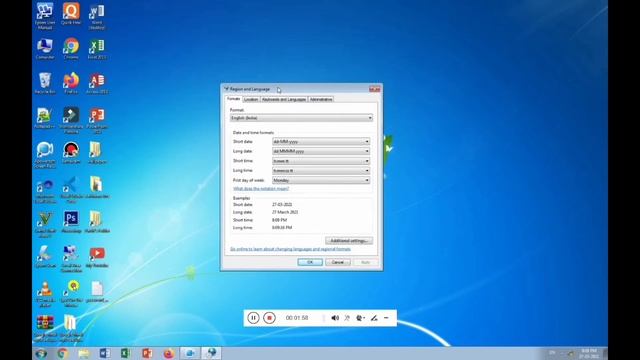The height and width of the screenshot is (360, 640).
Task: Expand the Short date format dropdown
Action: point(321,142)
